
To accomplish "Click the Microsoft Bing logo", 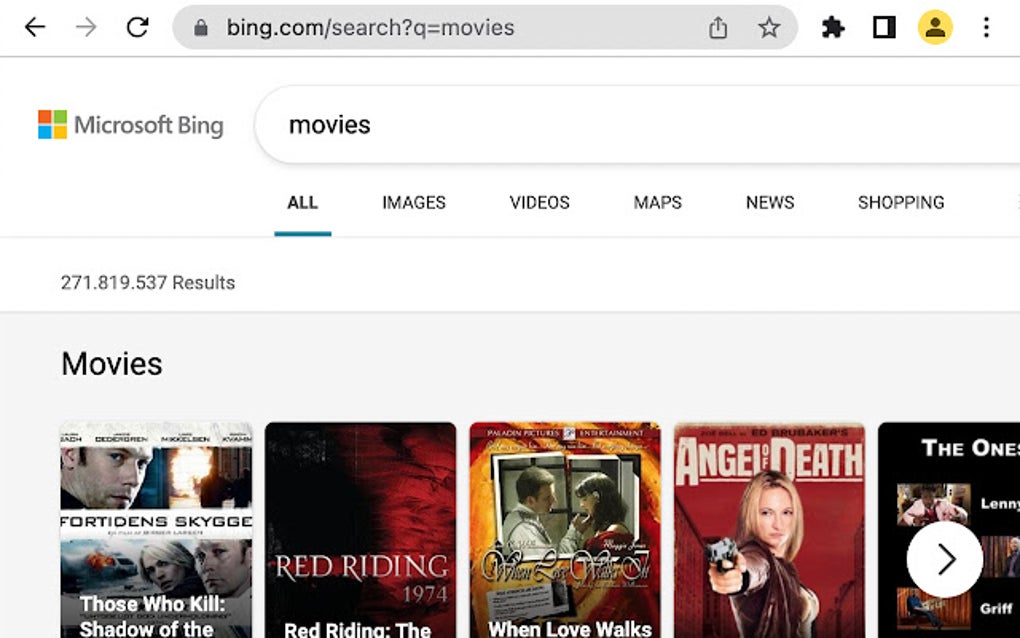I will (x=130, y=124).
